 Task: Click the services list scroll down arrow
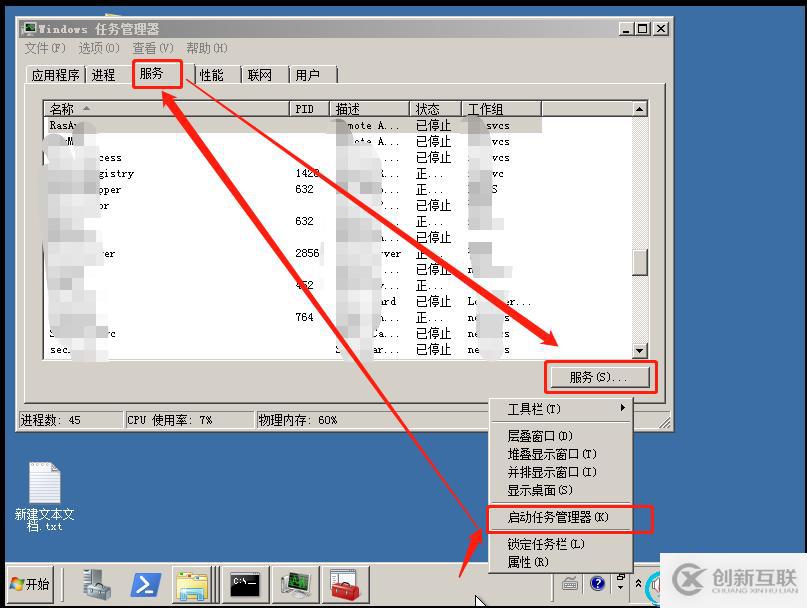[639, 351]
